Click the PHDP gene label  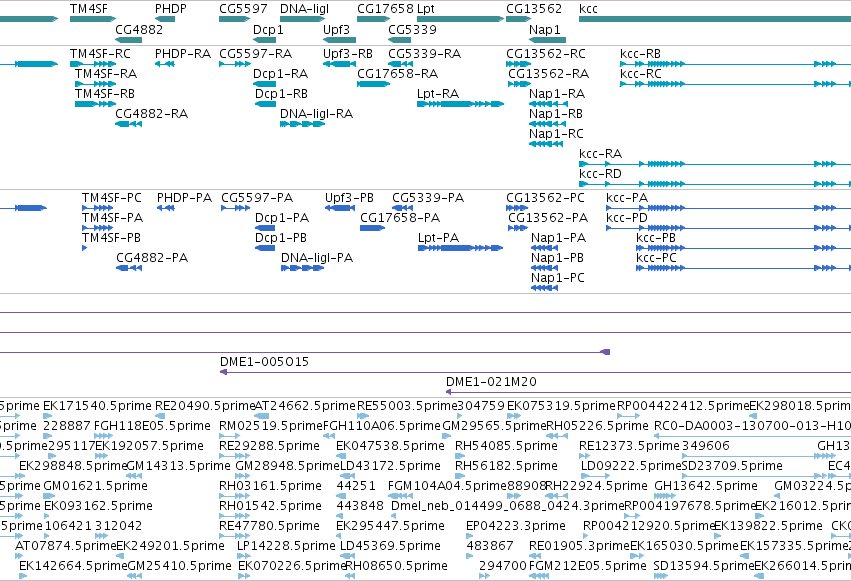(x=170, y=9)
